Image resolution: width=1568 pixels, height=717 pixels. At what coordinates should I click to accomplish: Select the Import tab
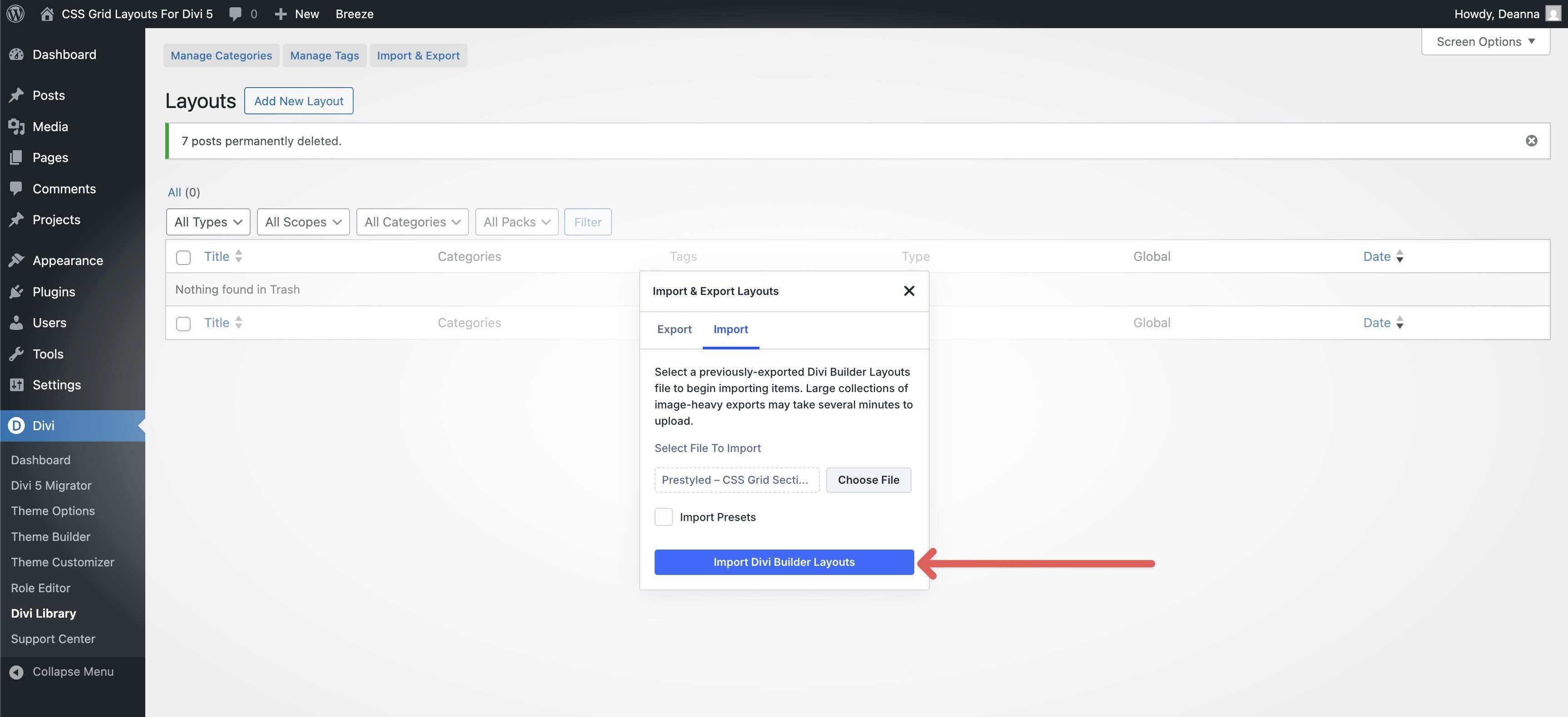pyautogui.click(x=730, y=329)
